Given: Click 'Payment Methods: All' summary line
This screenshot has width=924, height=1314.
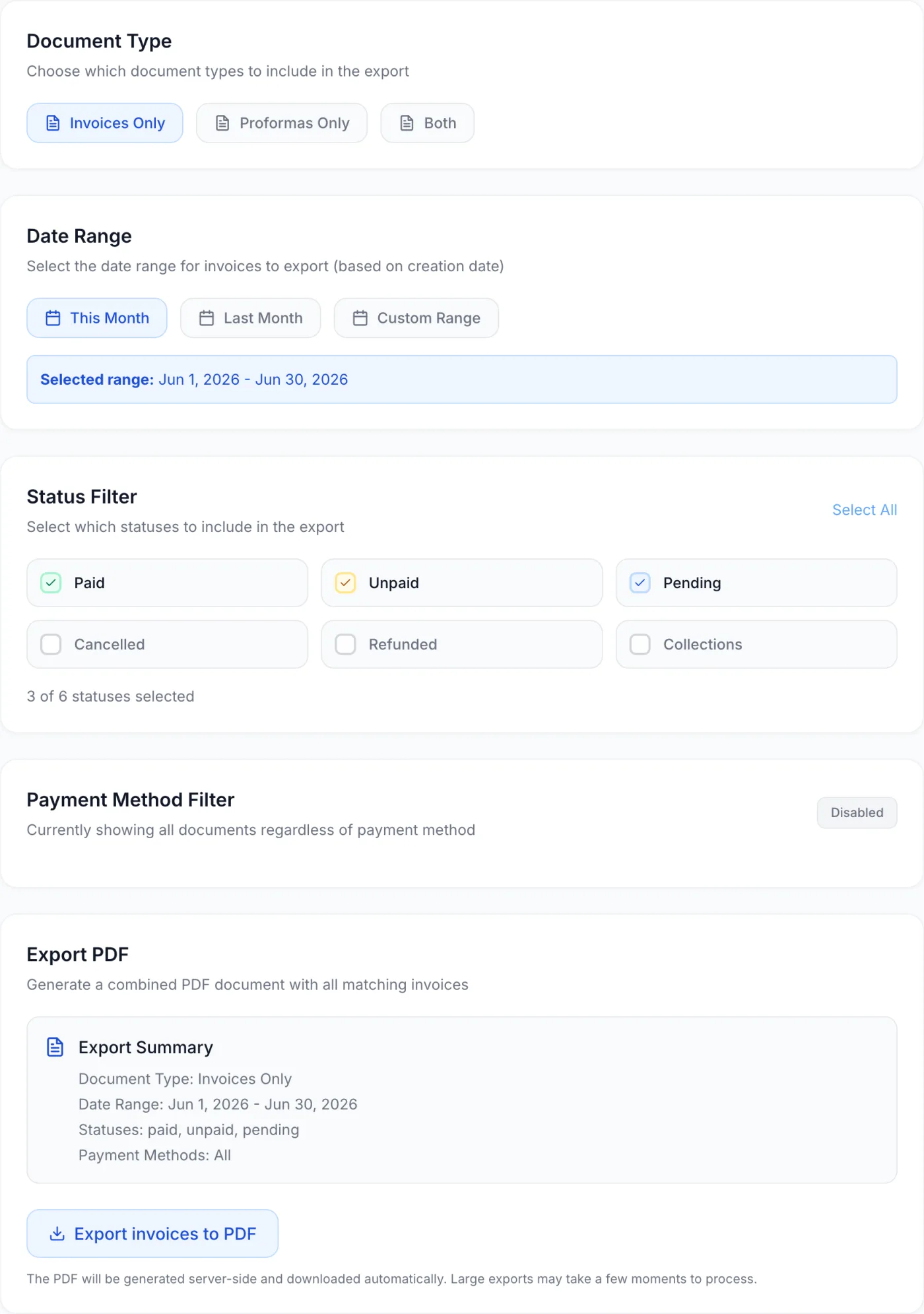Looking at the screenshot, I should 155,1155.
